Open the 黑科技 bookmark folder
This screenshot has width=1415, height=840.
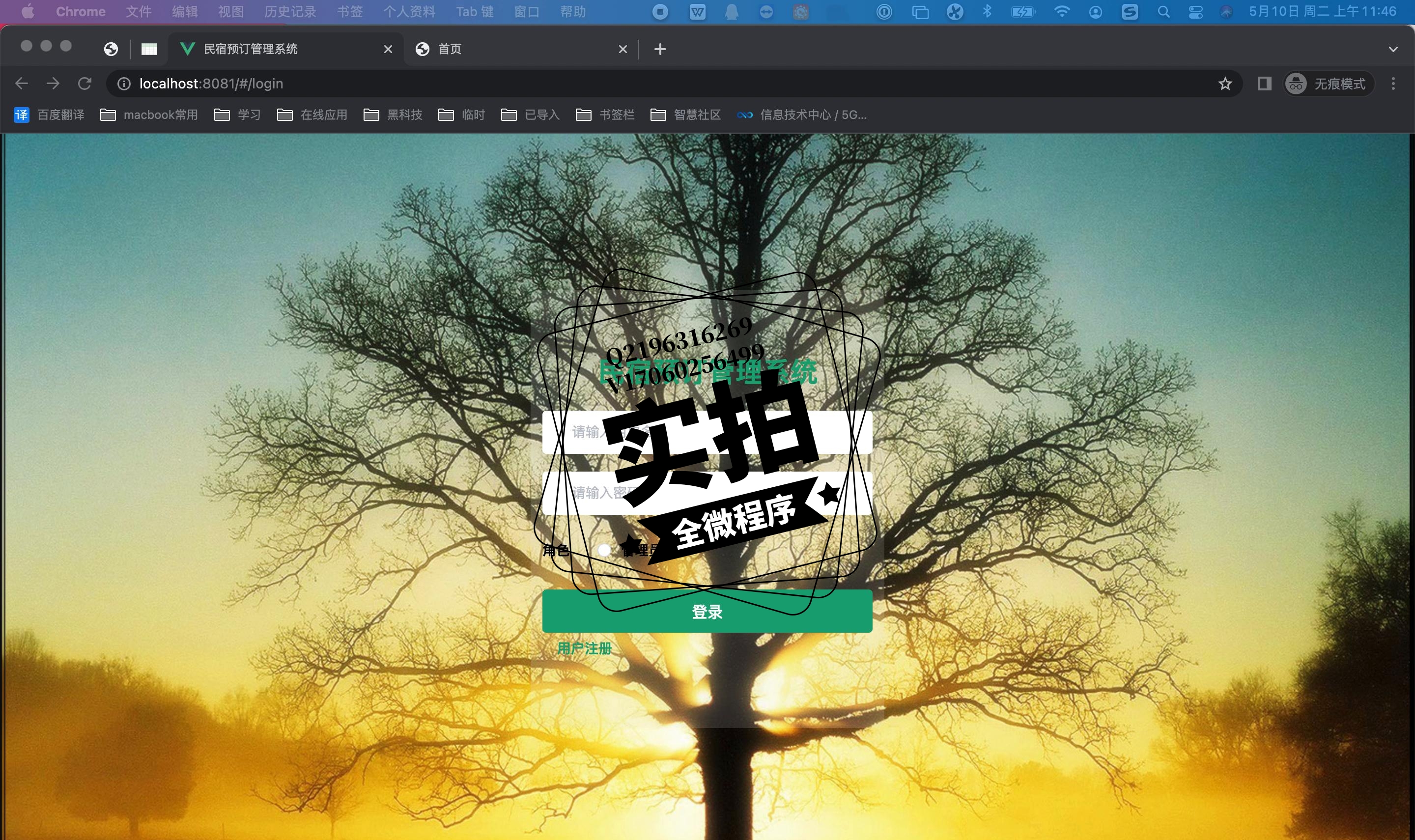point(393,115)
